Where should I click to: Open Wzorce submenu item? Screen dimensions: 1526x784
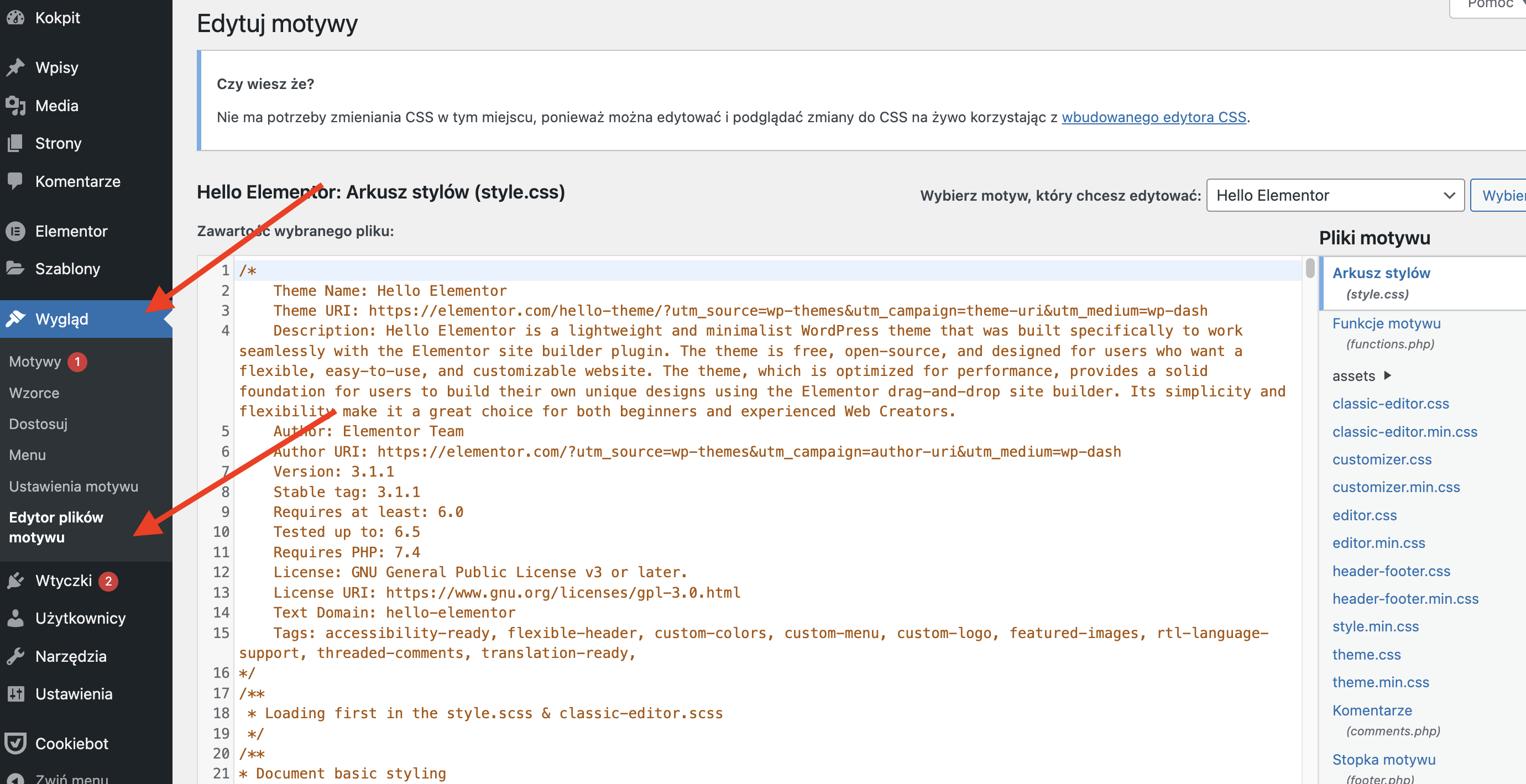(x=34, y=393)
